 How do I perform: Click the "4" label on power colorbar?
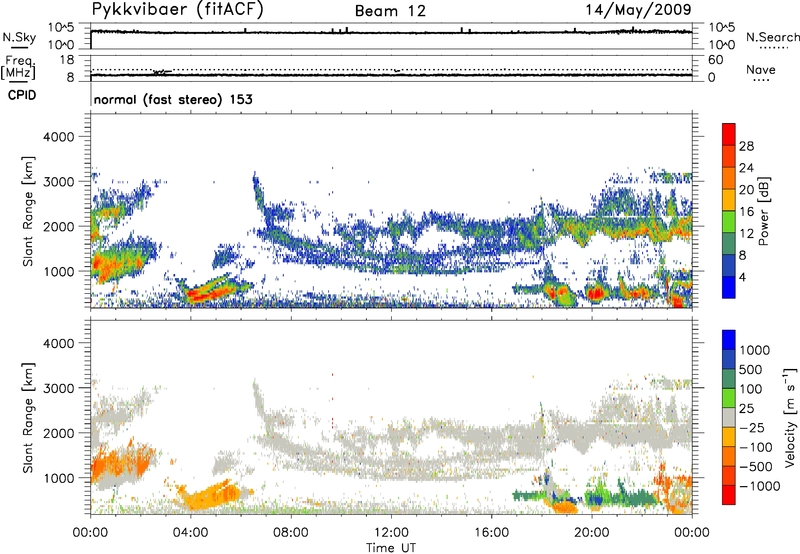[x=742, y=278]
